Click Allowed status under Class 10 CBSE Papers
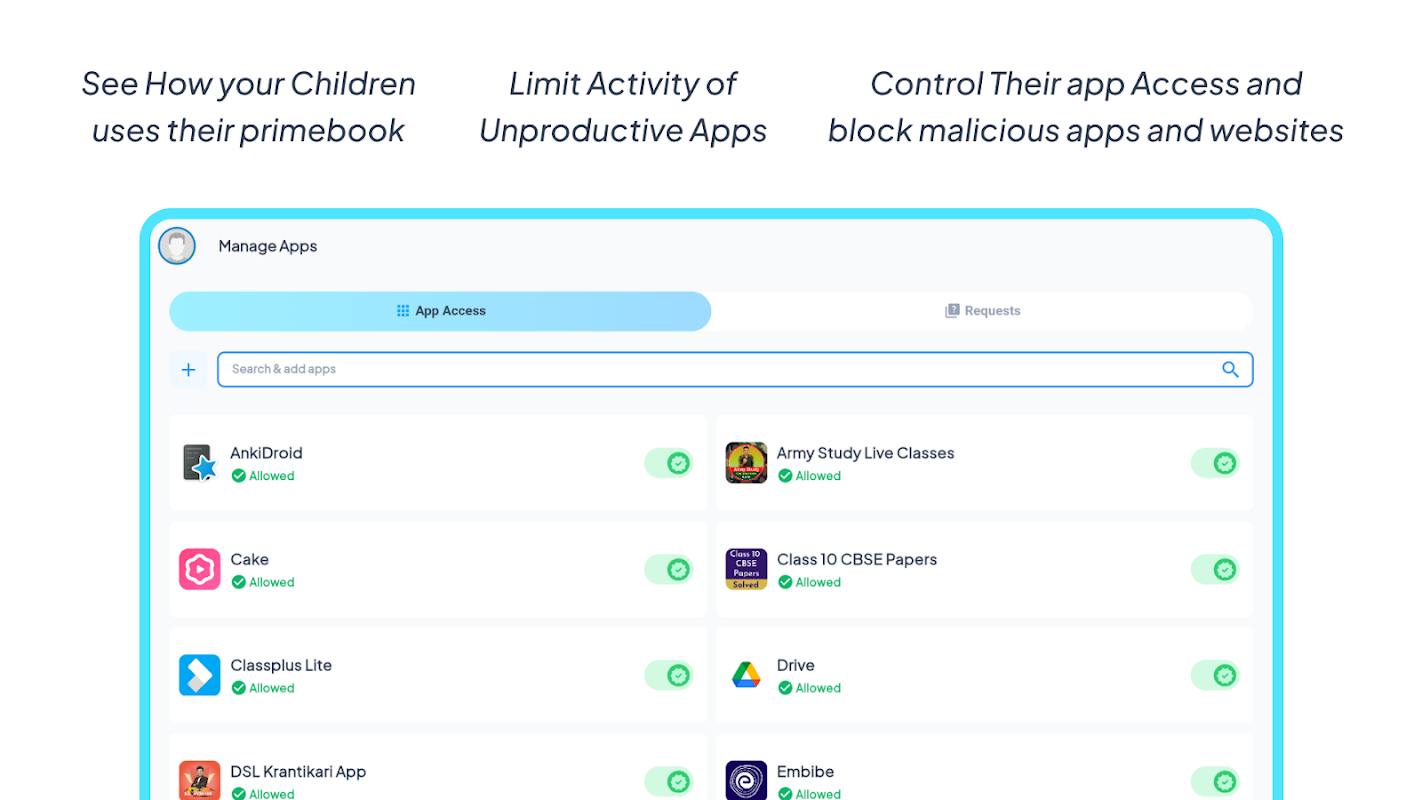Image resolution: width=1422 pixels, height=800 pixels. coord(809,582)
